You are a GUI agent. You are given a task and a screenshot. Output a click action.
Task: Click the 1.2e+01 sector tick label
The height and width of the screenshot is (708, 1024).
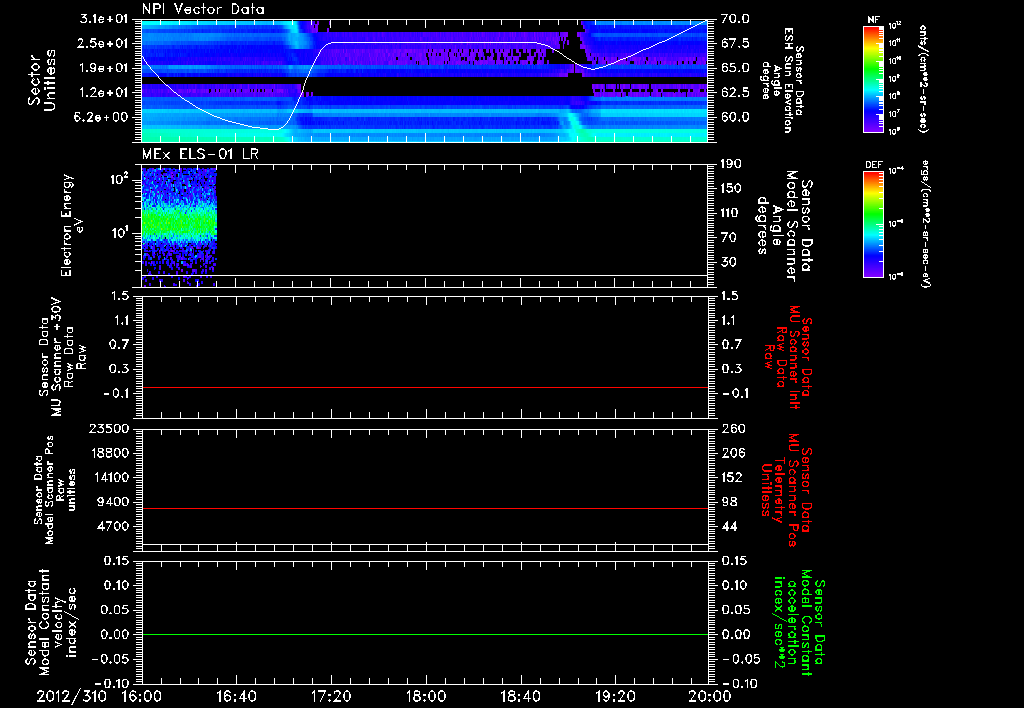click(104, 92)
